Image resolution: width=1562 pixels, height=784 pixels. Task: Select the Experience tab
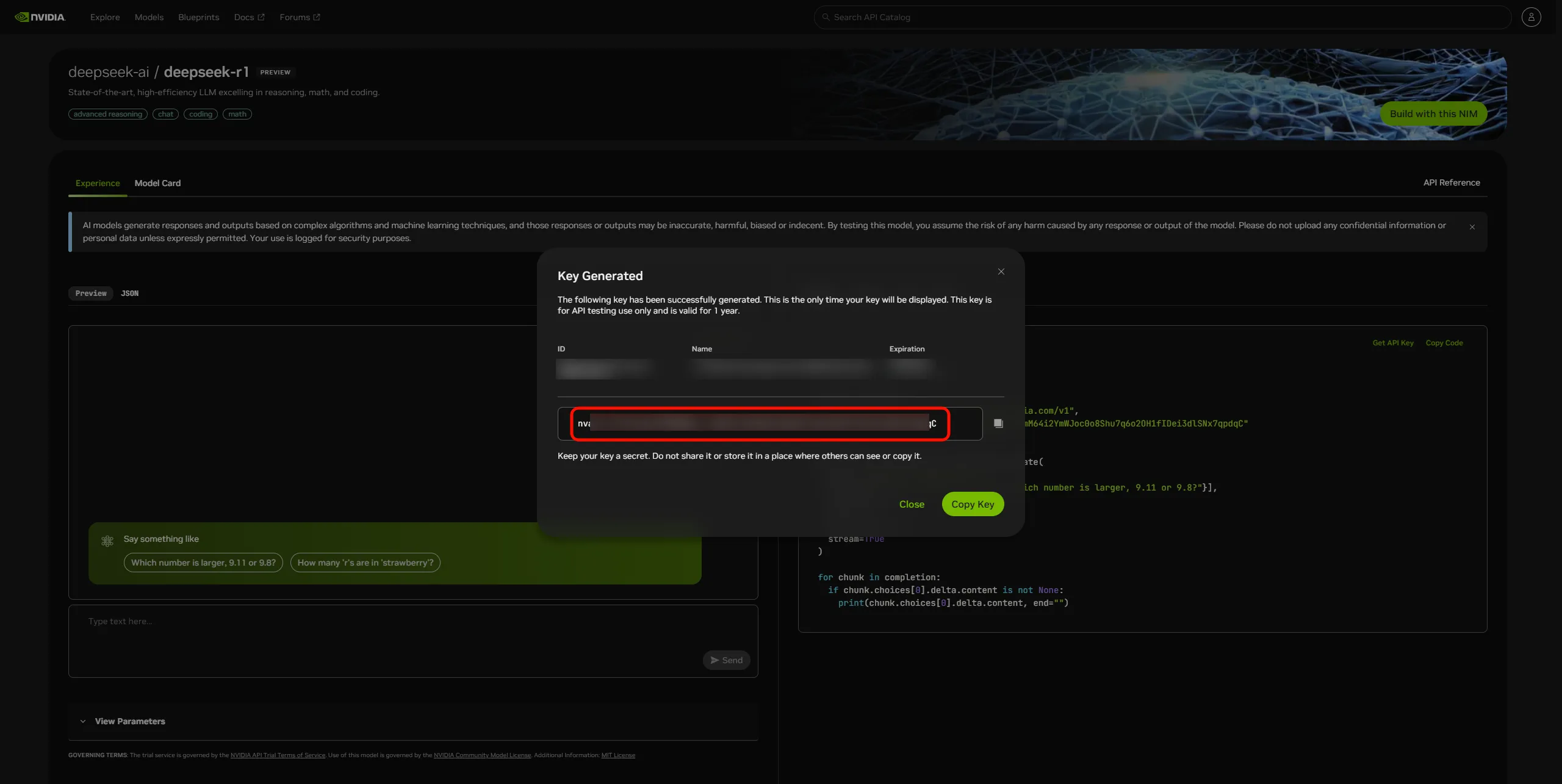coord(98,183)
